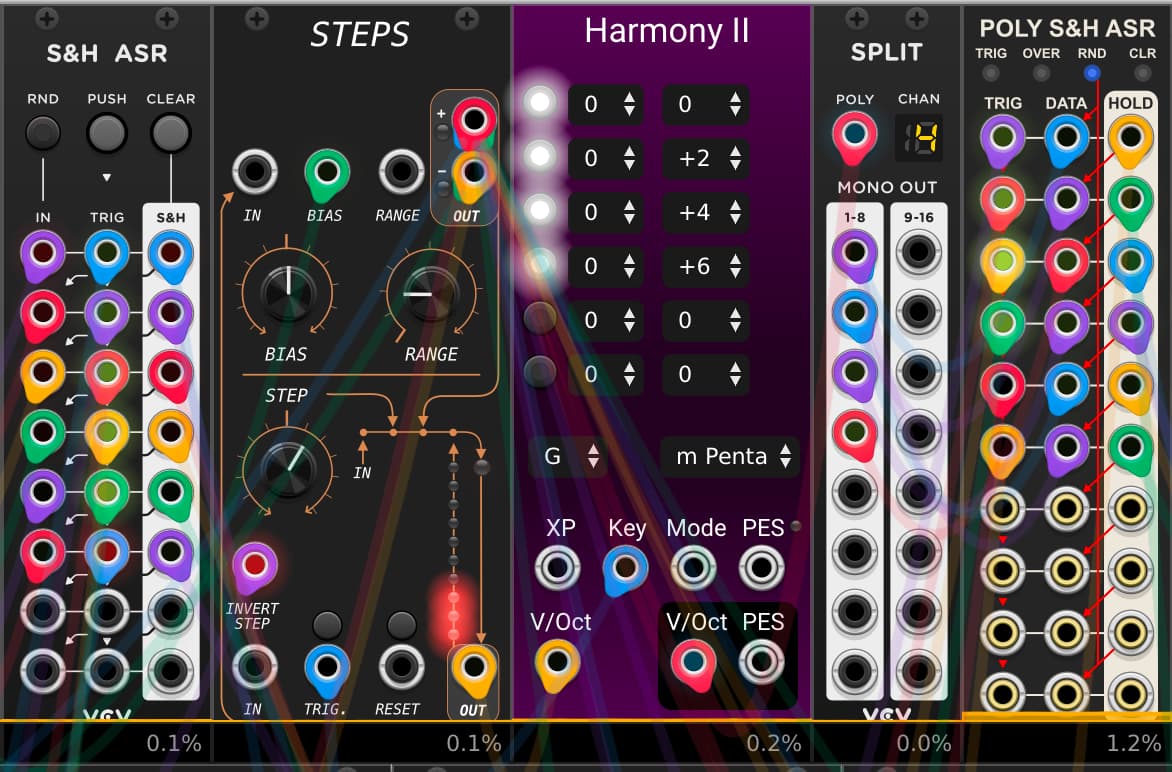The height and width of the screenshot is (772, 1172).
Task: Click the RND button on S&H ASR
Action: (x=43, y=132)
